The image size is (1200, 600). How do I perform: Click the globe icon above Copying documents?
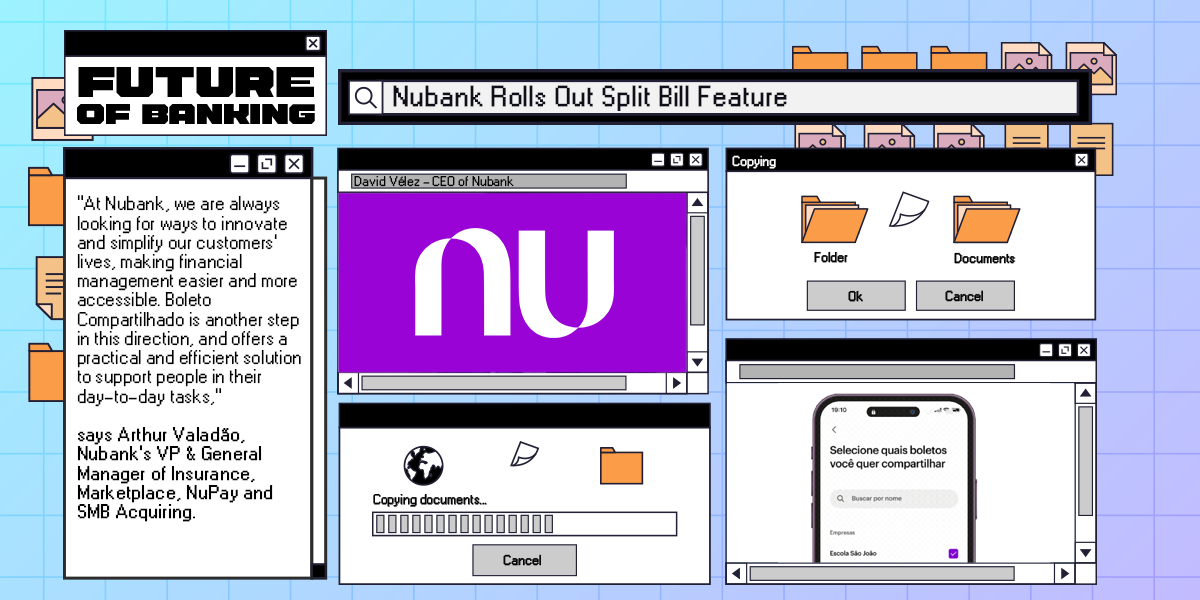(423, 465)
